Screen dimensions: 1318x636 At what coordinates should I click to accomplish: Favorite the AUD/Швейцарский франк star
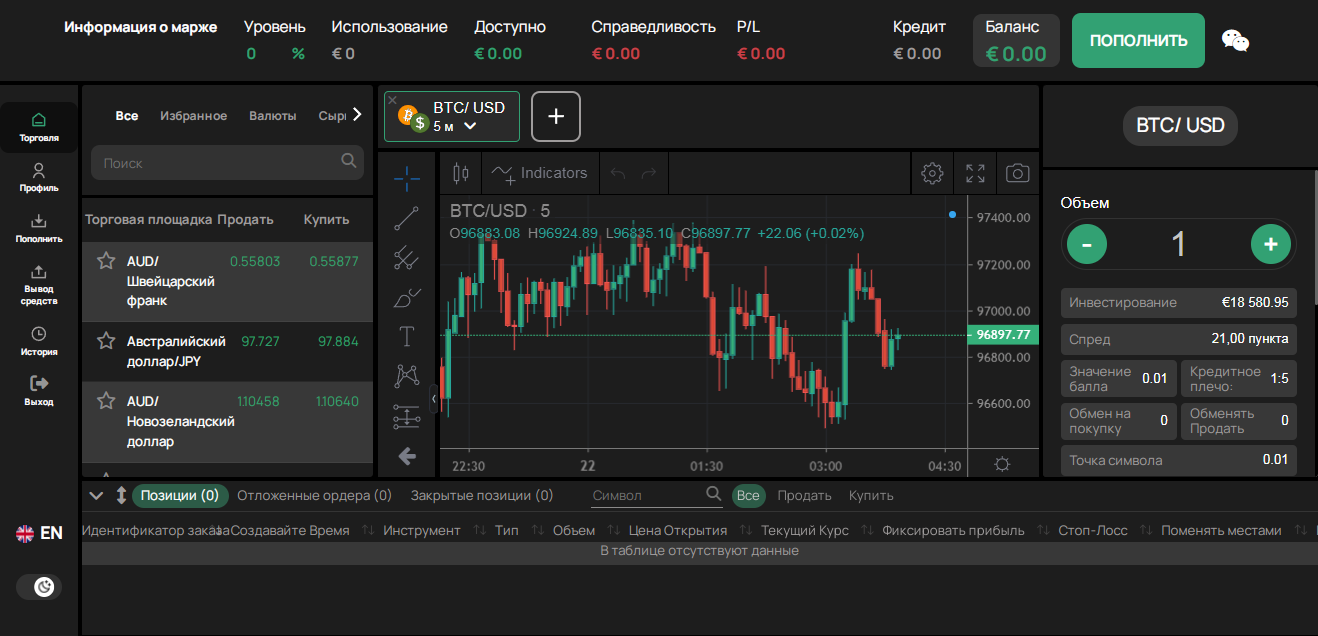pos(106,261)
